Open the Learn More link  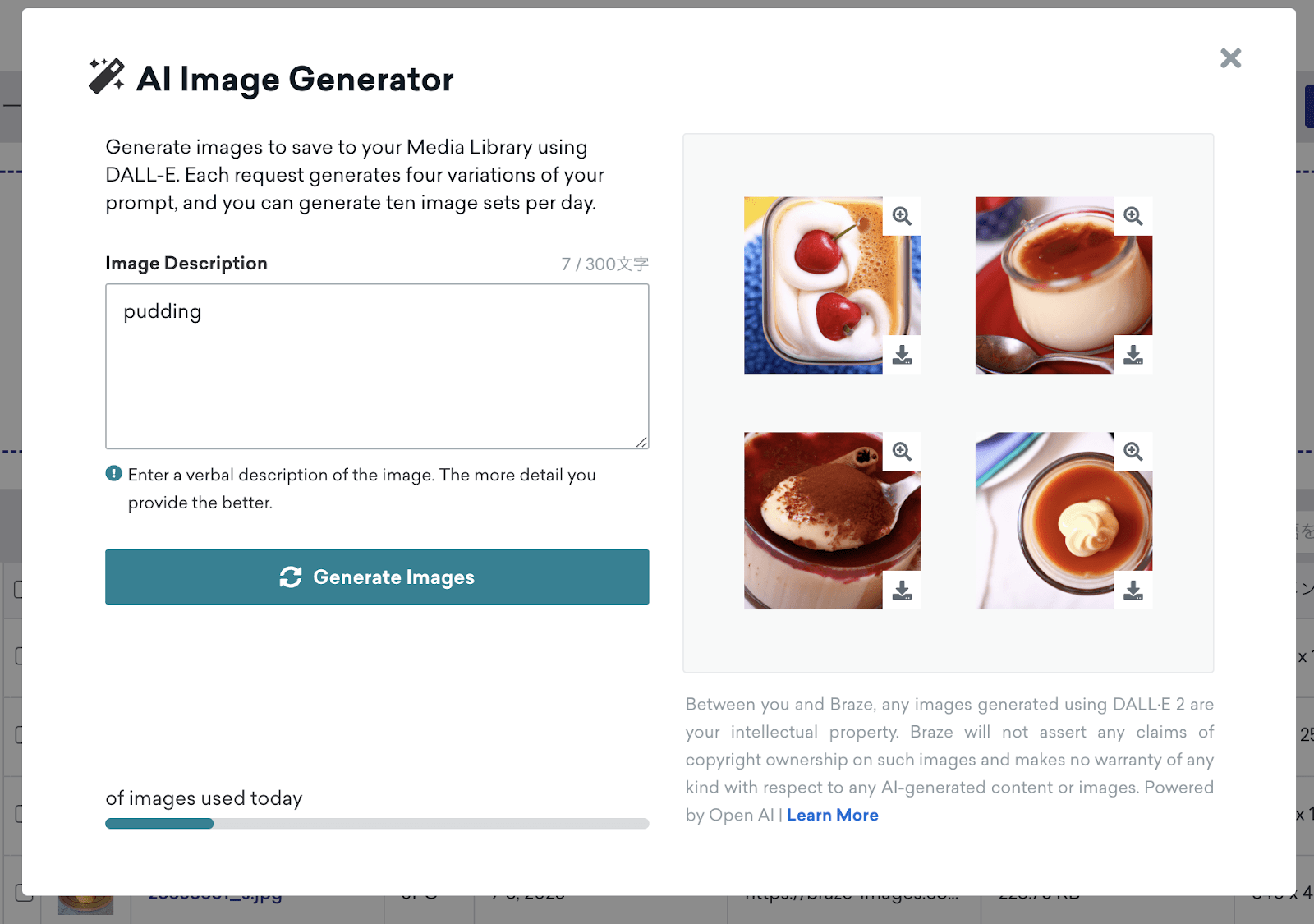[832, 816]
